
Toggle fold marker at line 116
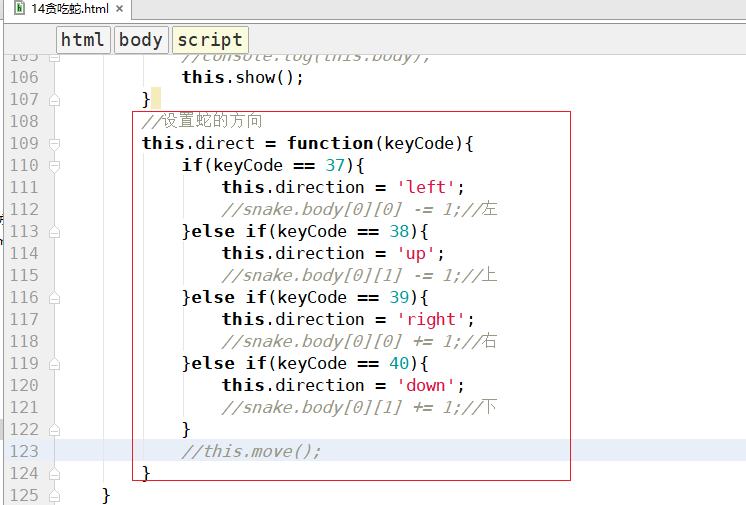click(x=54, y=297)
